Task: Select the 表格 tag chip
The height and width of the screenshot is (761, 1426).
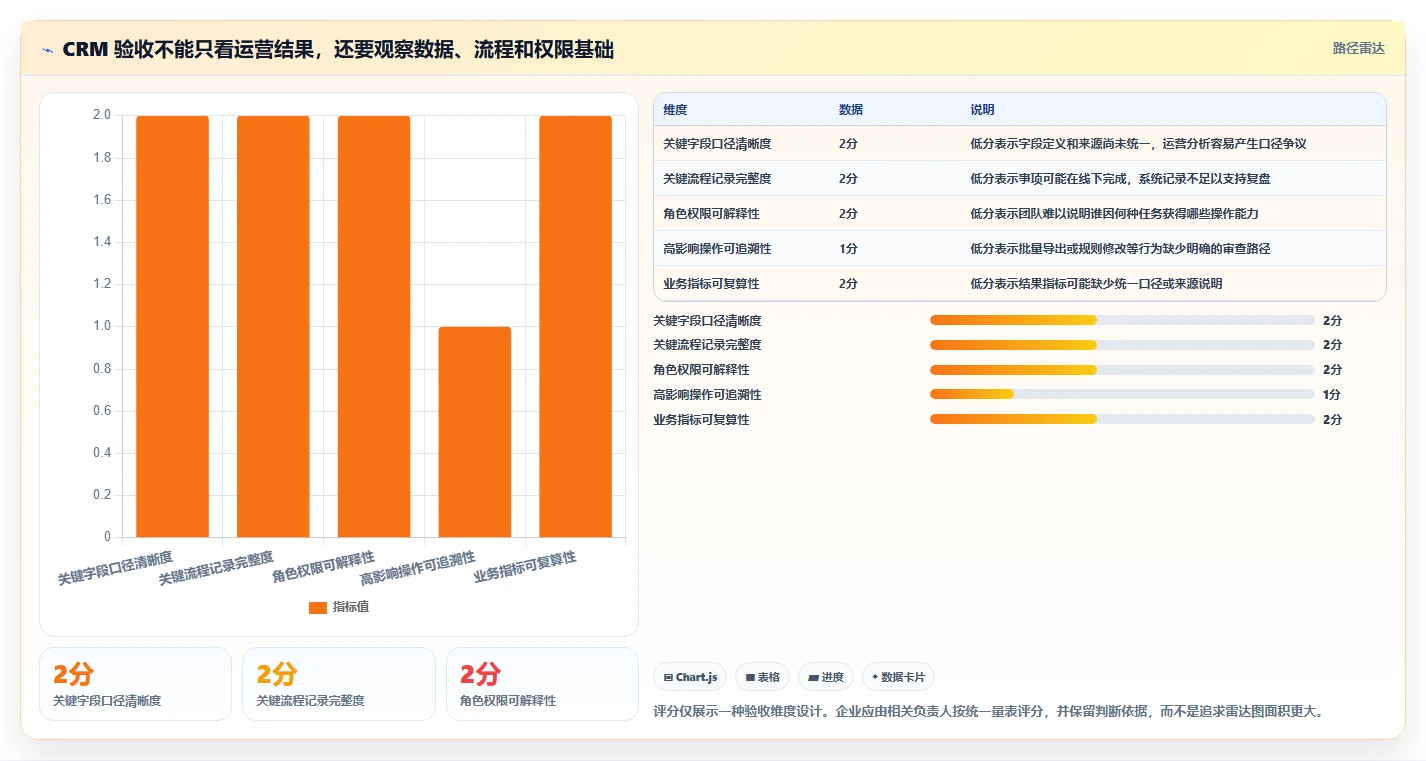Action: 762,677
